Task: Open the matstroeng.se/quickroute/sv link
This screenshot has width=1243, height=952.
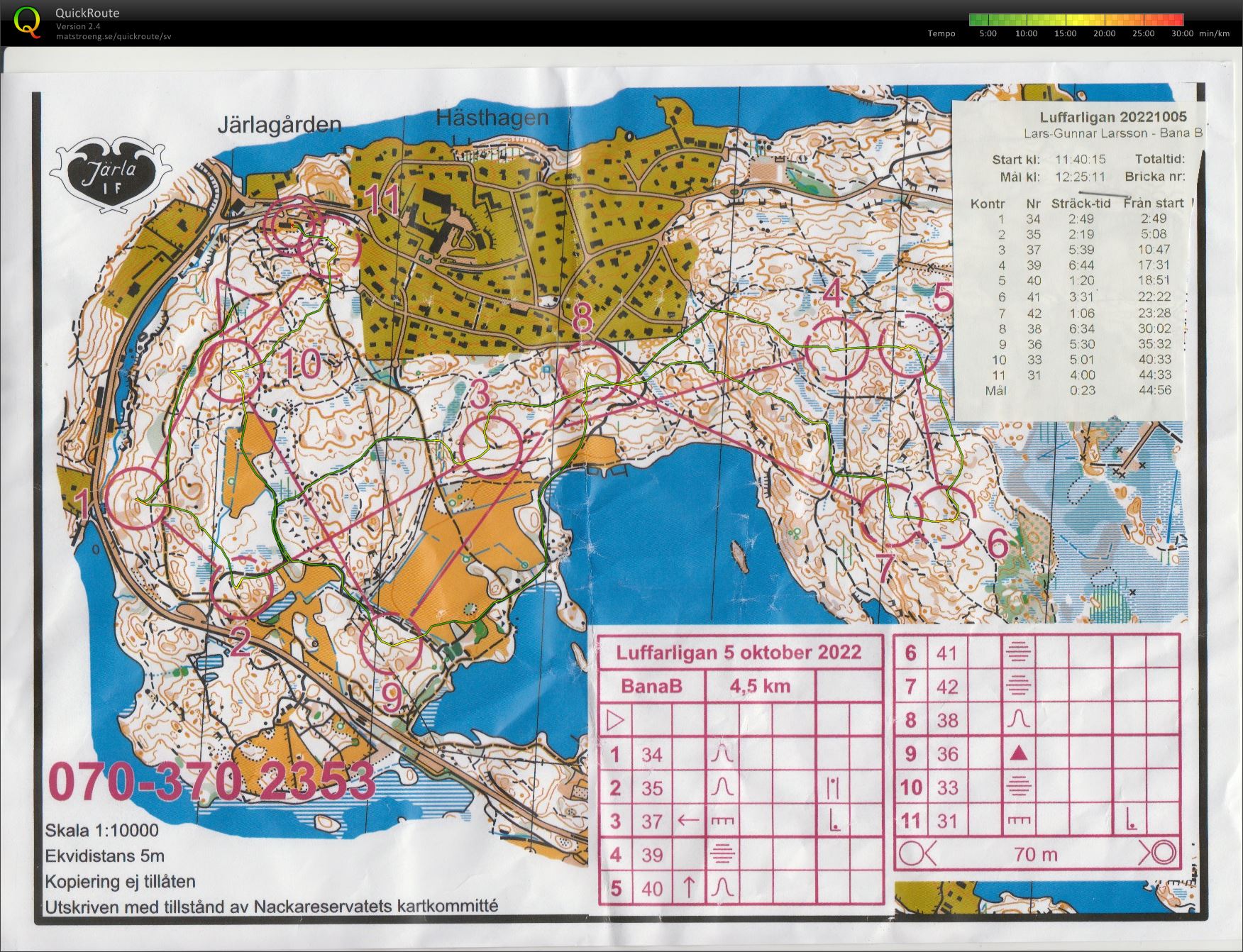Action: (x=114, y=36)
